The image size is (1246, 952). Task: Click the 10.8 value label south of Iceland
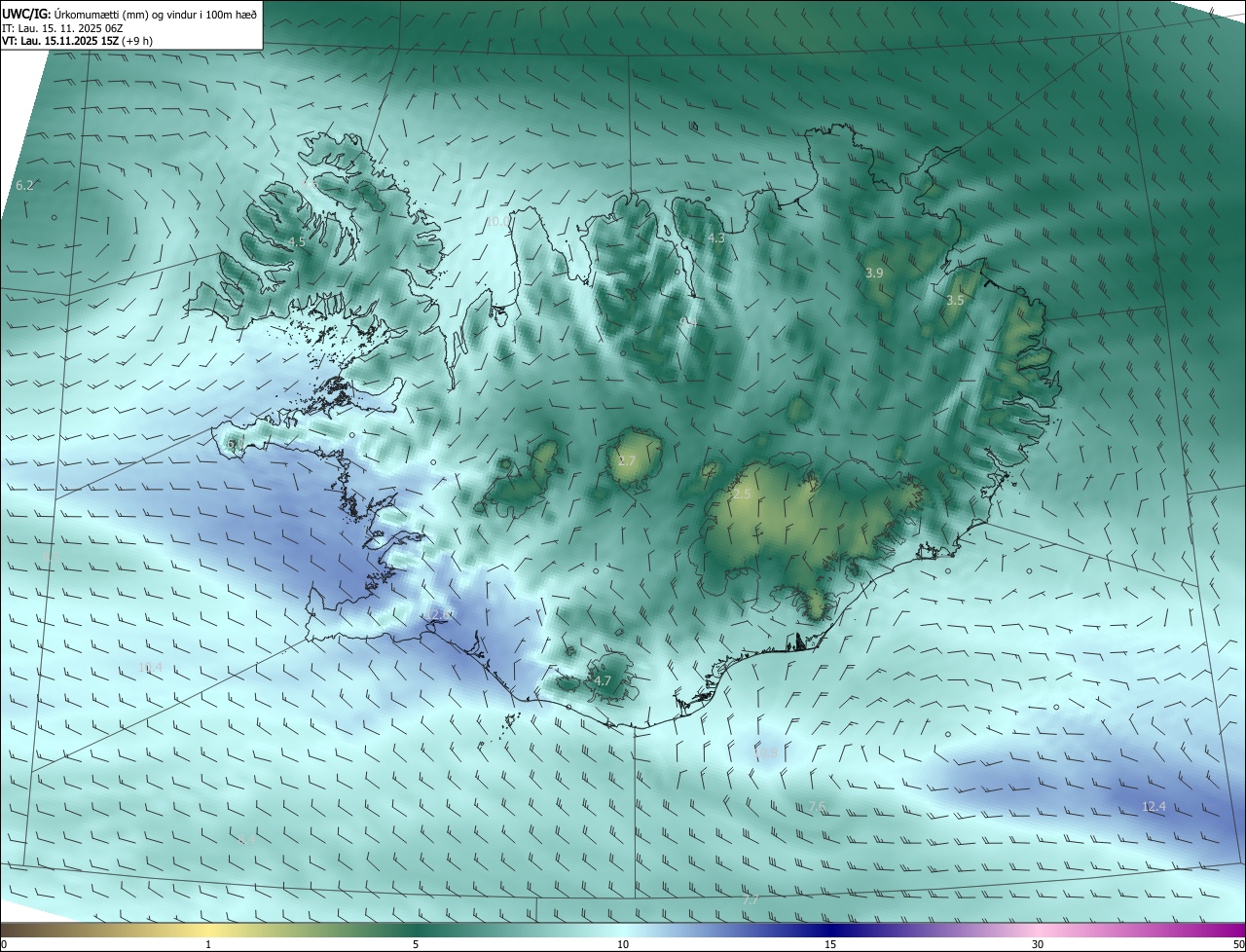point(766,751)
